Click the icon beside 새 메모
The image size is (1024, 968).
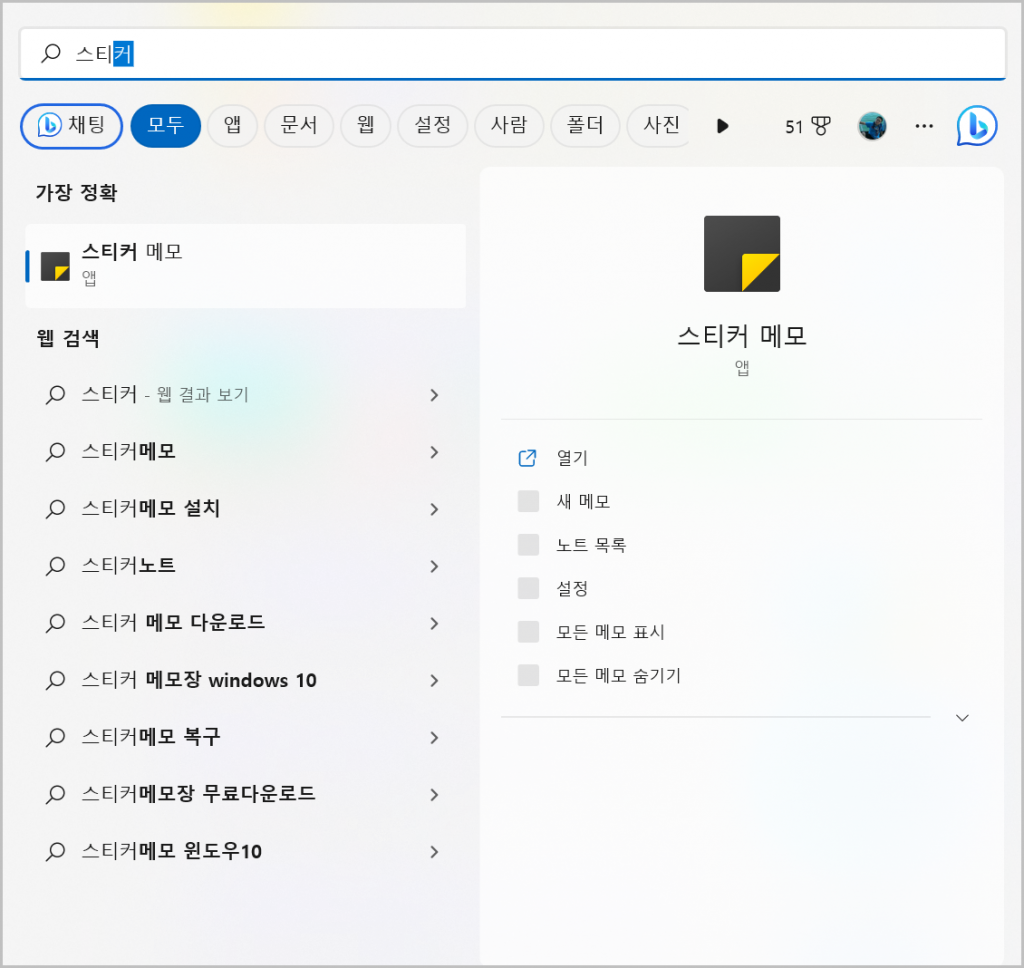pyautogui.click(x=528, y=501)
